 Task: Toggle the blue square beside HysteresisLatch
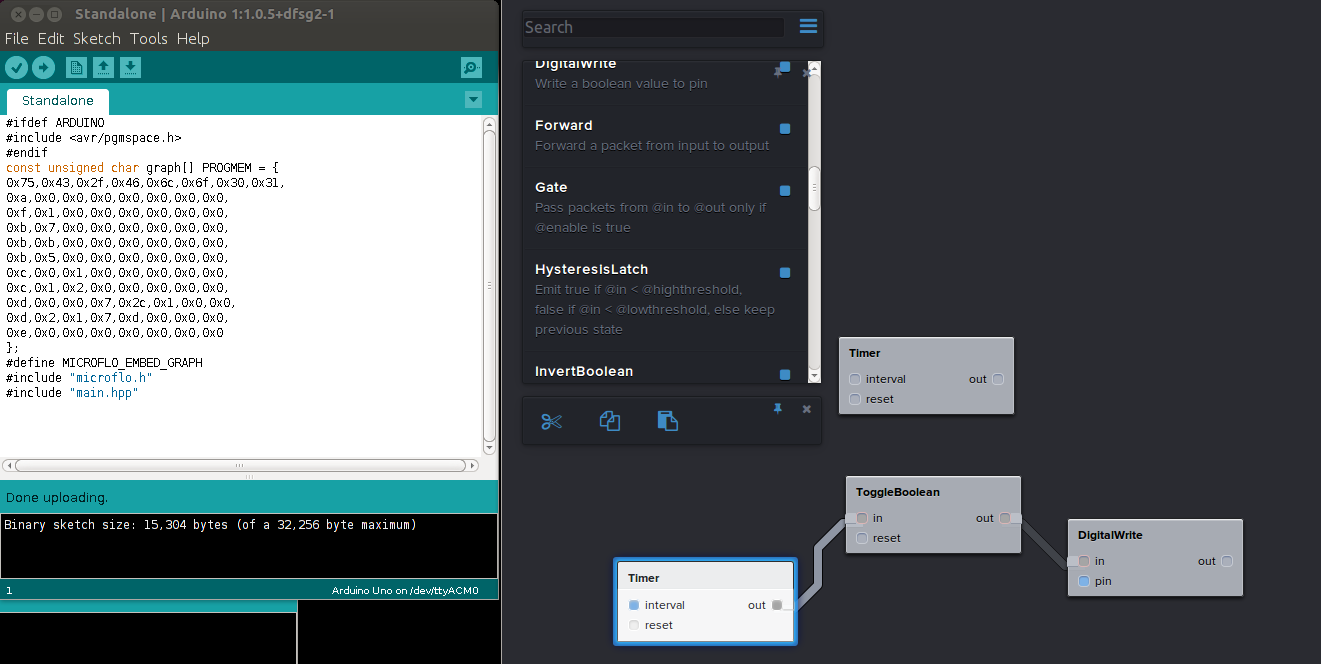point(785,272)
